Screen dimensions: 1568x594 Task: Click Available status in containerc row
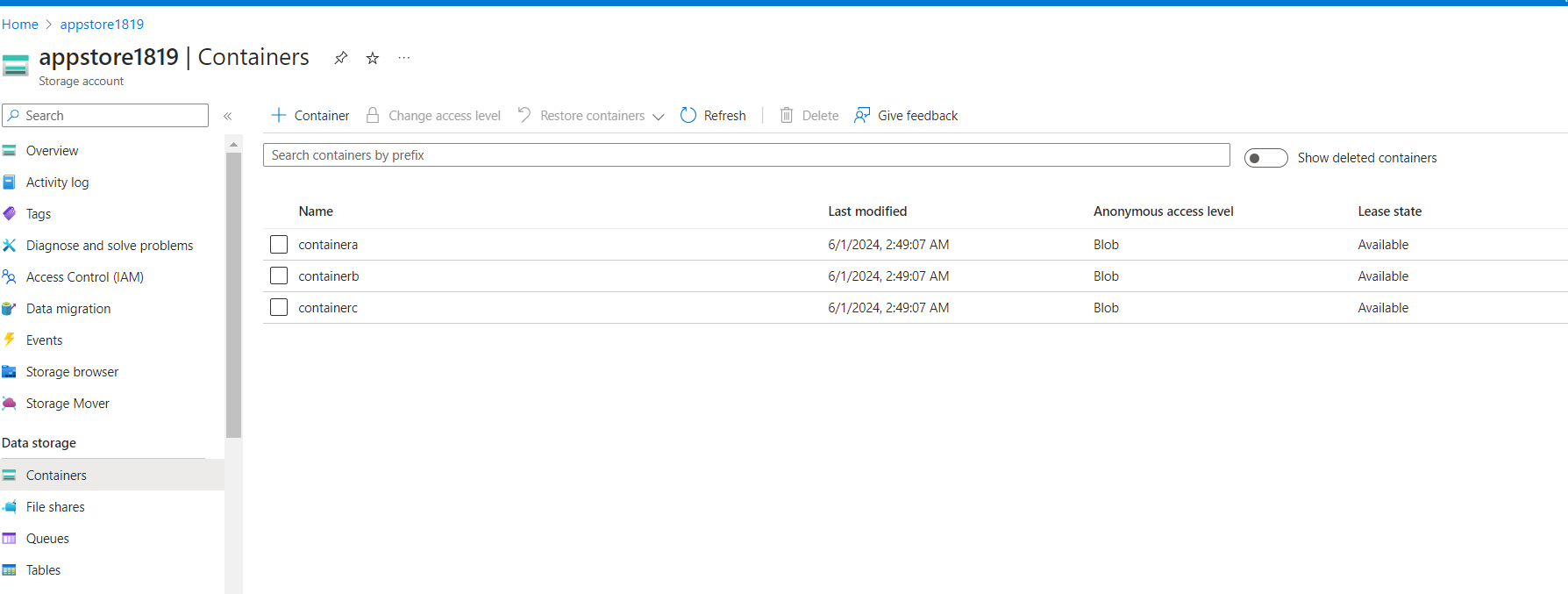pos(1383,308)
